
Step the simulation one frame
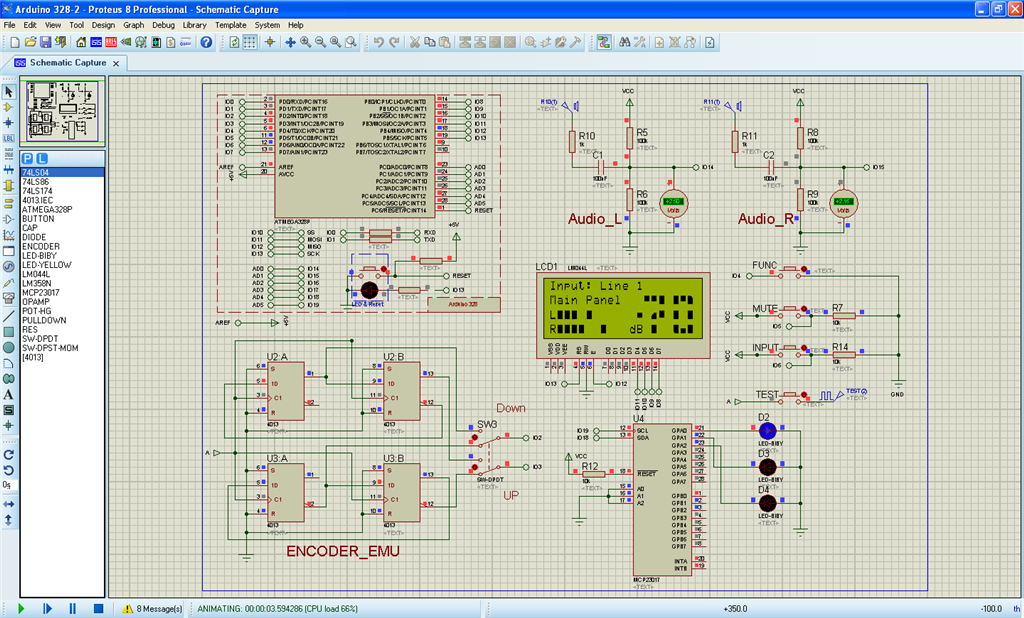tap(47, 608)
